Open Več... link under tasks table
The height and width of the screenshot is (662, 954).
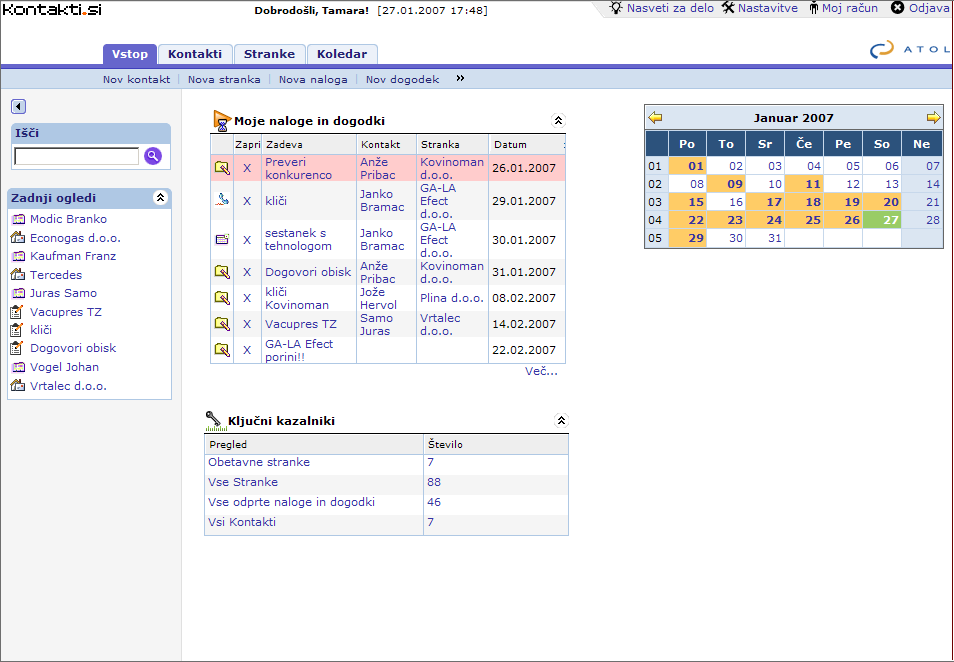(x=541, y=371)
